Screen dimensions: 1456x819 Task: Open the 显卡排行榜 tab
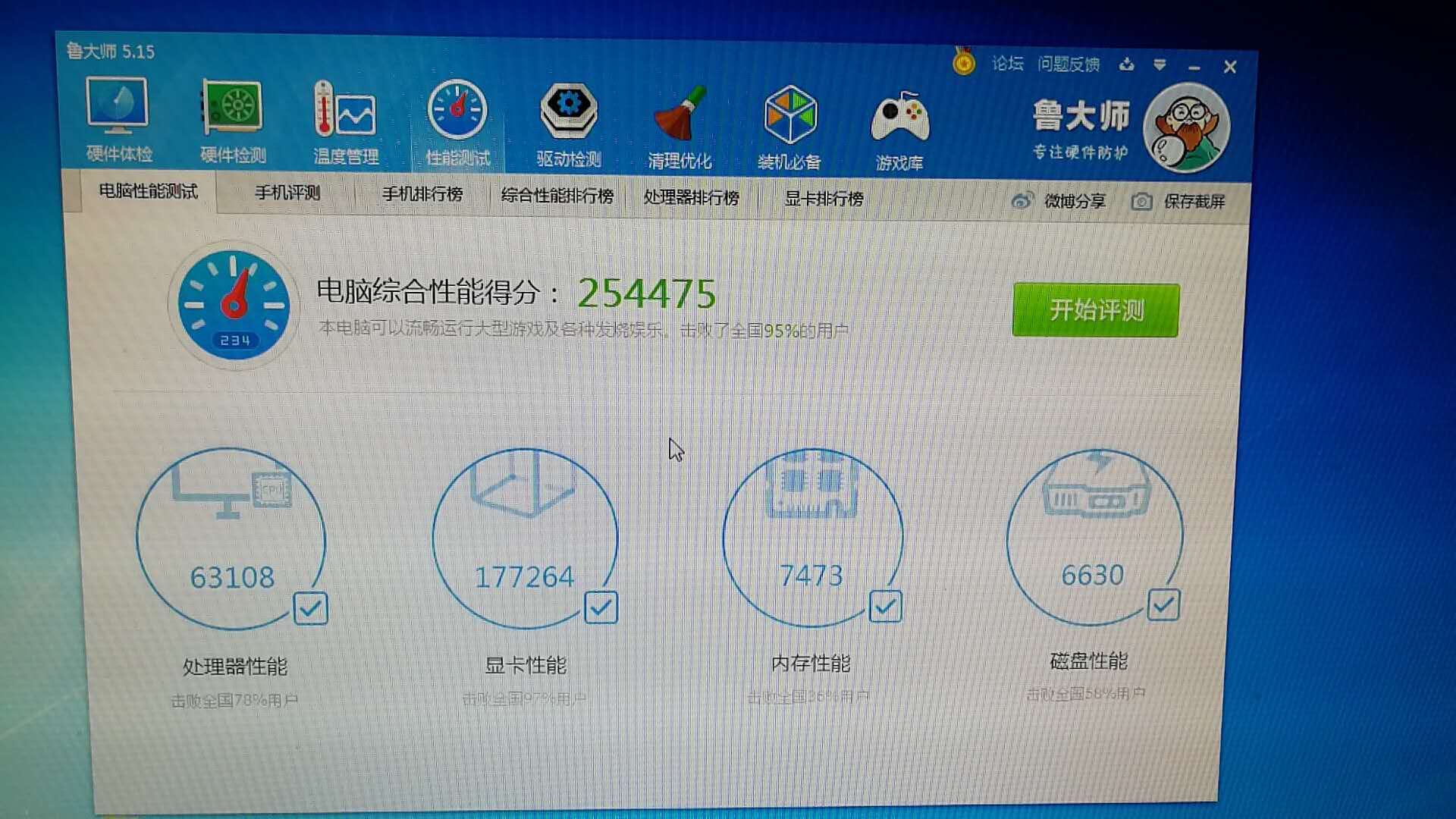[x=824, y=199]
